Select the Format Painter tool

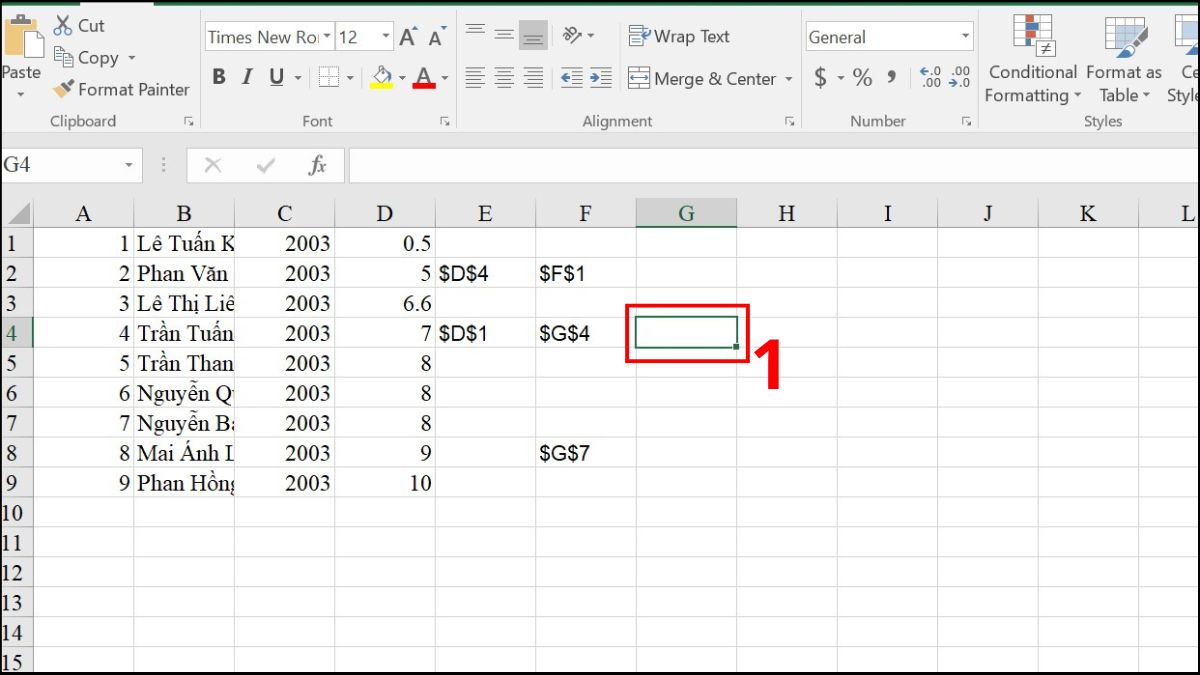pos(120,89)
